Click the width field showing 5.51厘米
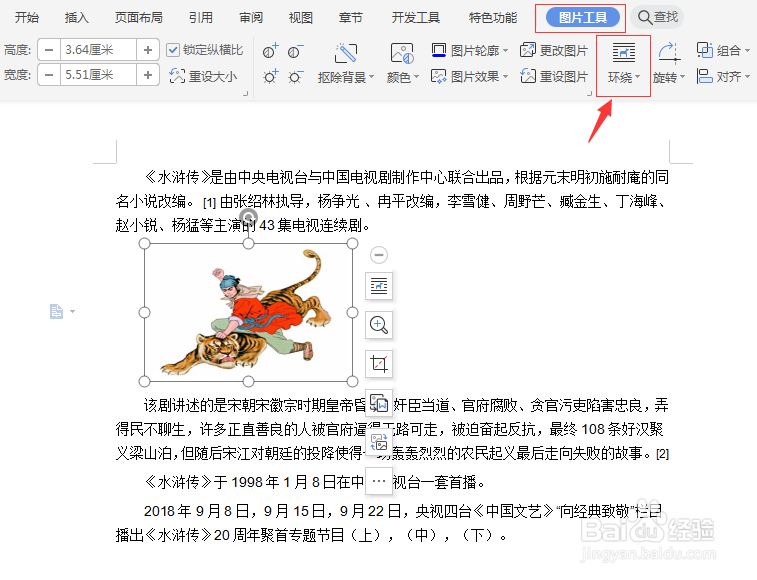The image size is (757, 580). [x=98, y=75]
